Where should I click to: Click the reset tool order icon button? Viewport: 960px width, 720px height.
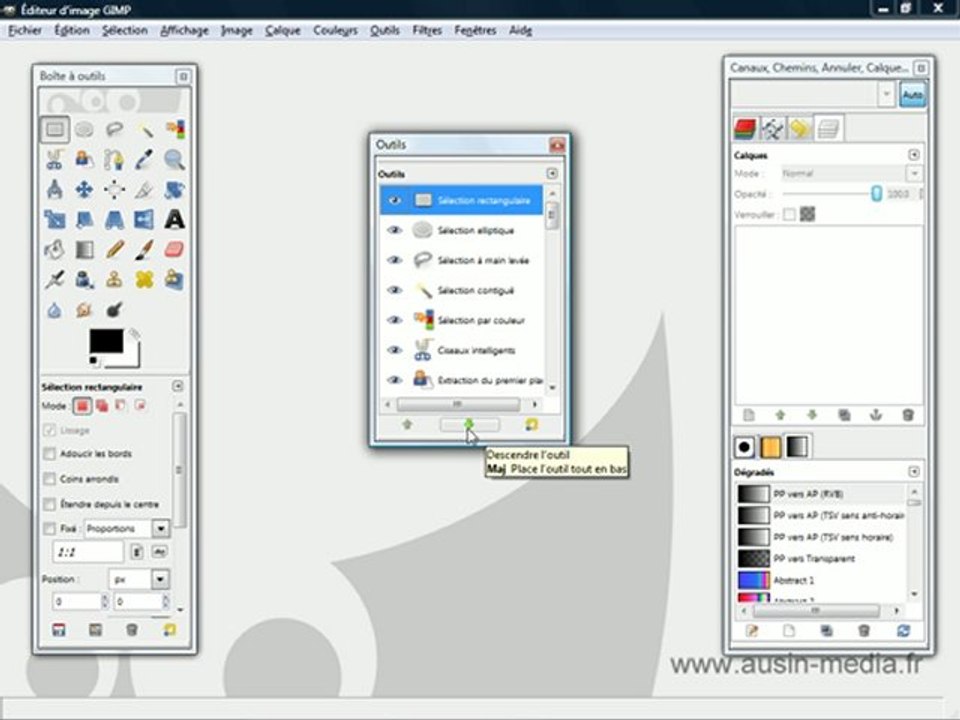coord(531,424)
